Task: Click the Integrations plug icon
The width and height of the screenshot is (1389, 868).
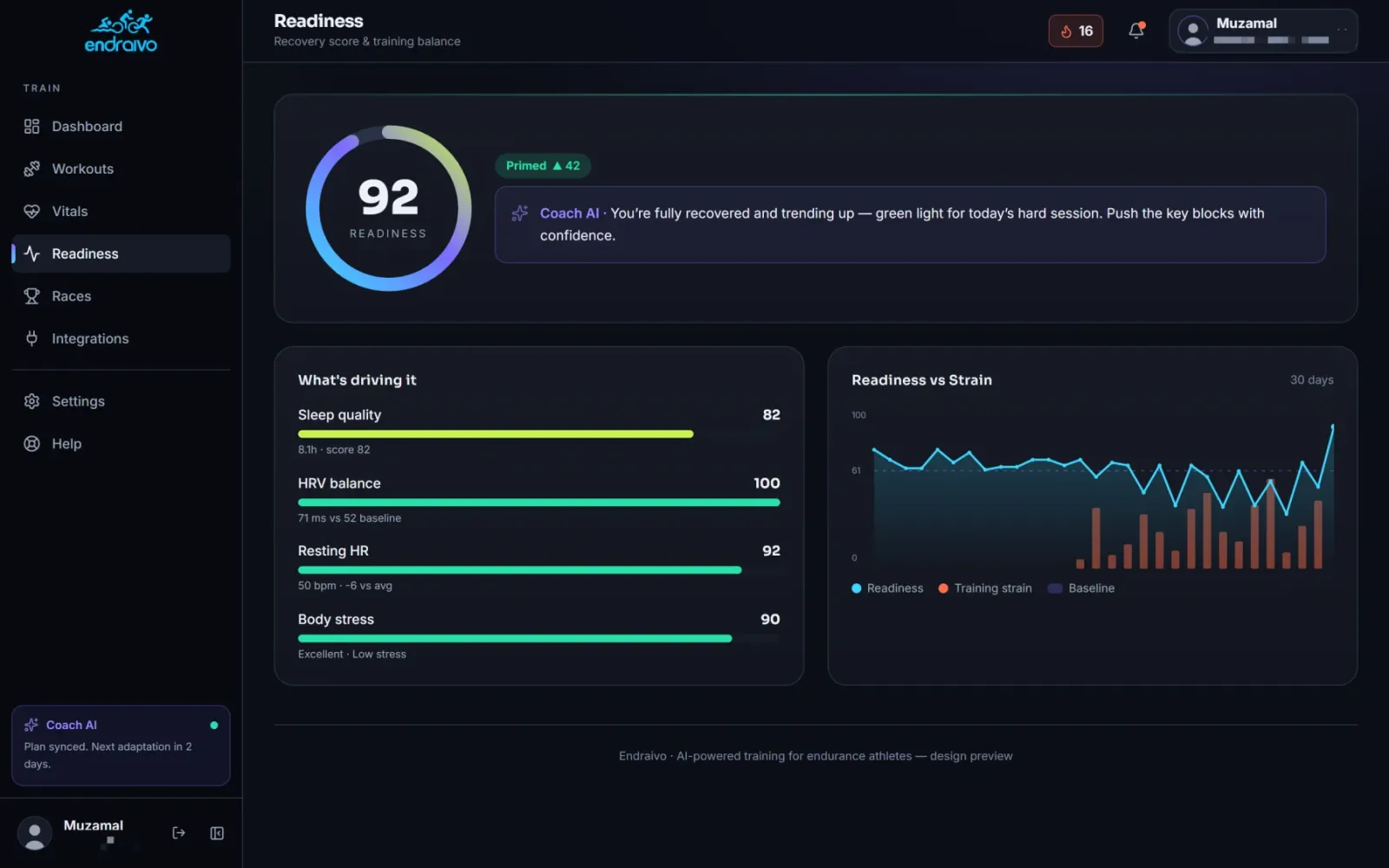Action: coord(32,339)
